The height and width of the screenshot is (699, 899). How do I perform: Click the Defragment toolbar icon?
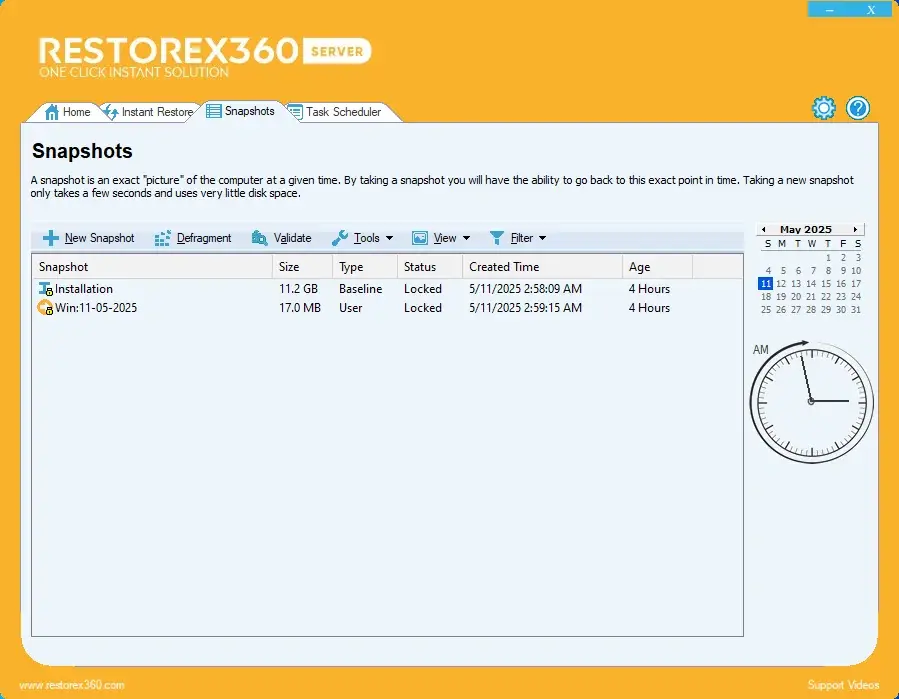(163, 238)
